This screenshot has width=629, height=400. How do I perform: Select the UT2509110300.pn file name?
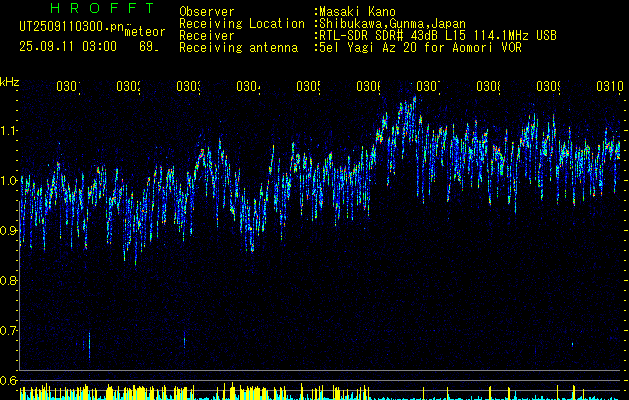click(x=72, y=27)
